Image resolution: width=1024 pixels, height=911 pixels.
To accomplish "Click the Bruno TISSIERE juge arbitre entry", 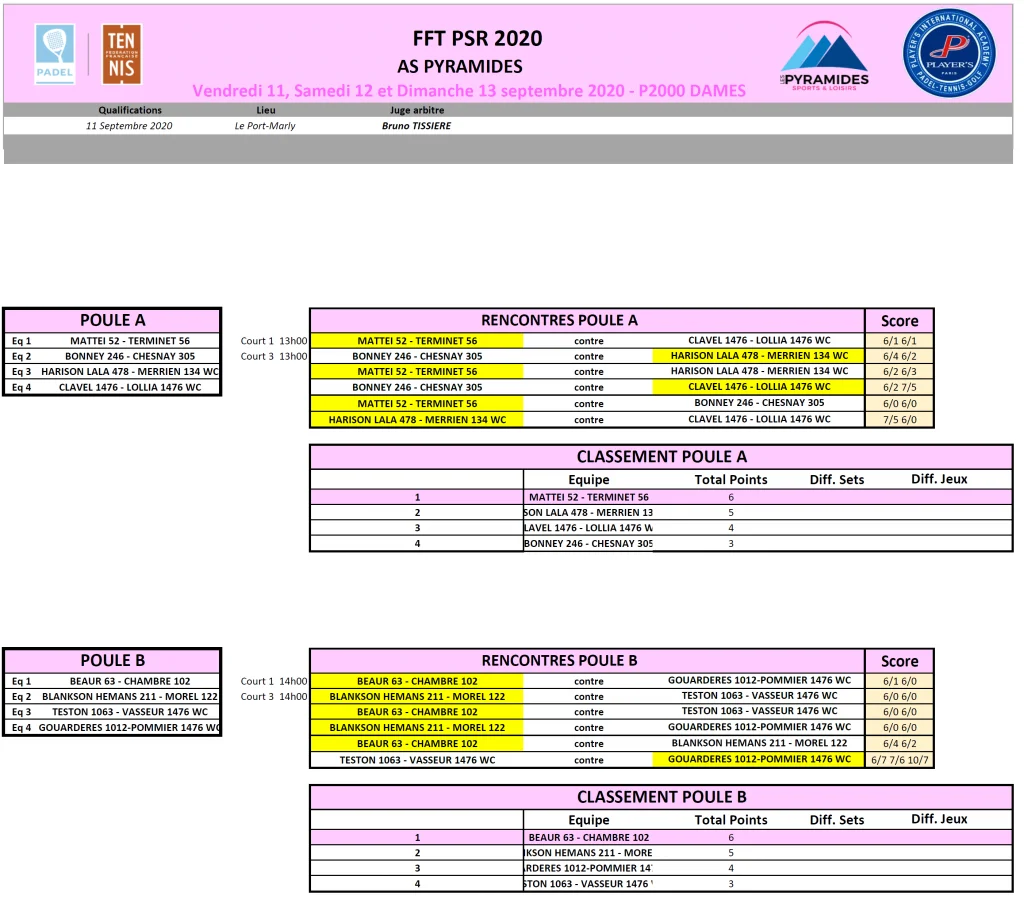I will pyautogui.click(x=419, y=126).
